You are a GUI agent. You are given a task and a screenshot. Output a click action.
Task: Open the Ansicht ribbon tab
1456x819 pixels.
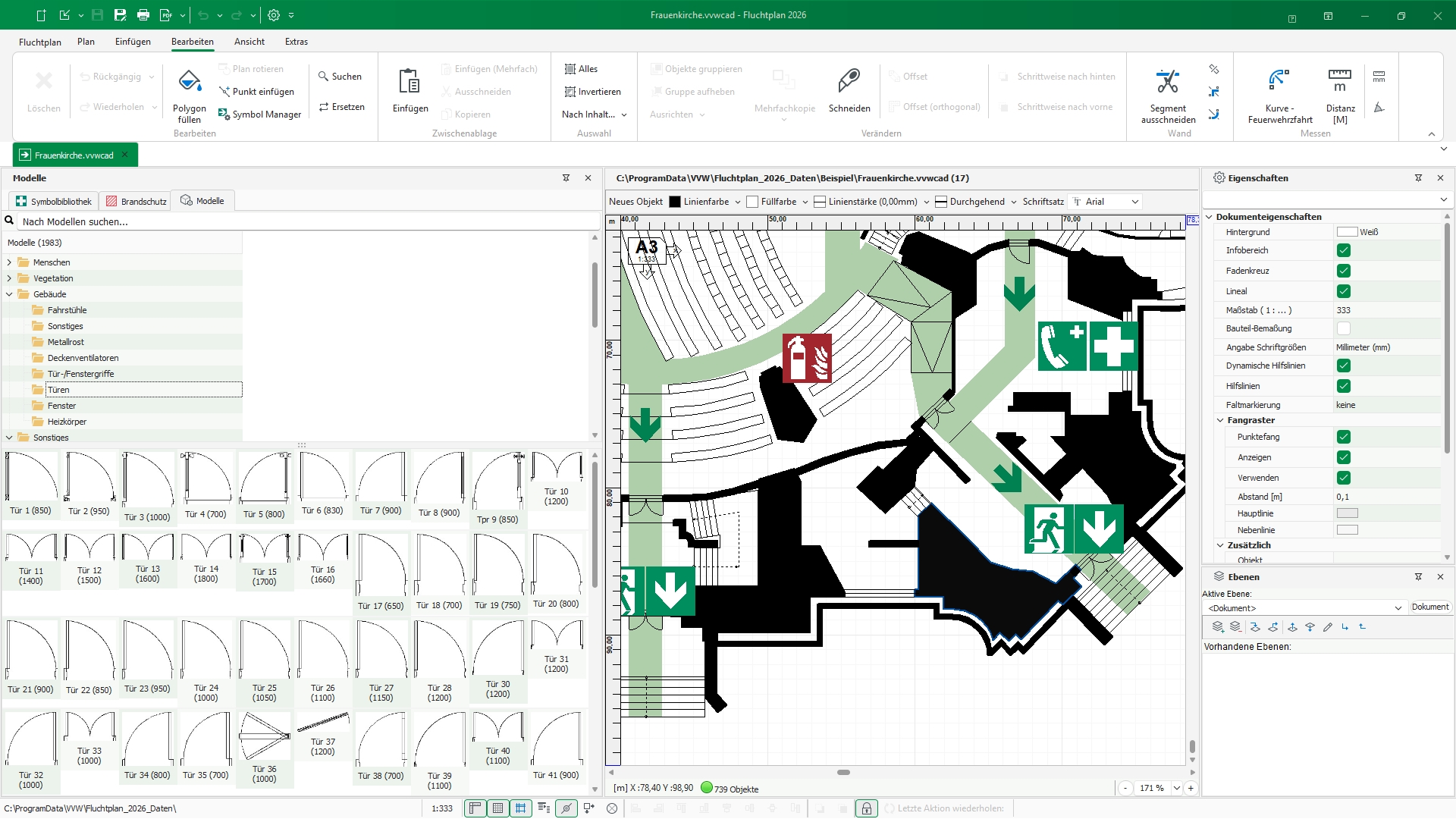(249, 42)
